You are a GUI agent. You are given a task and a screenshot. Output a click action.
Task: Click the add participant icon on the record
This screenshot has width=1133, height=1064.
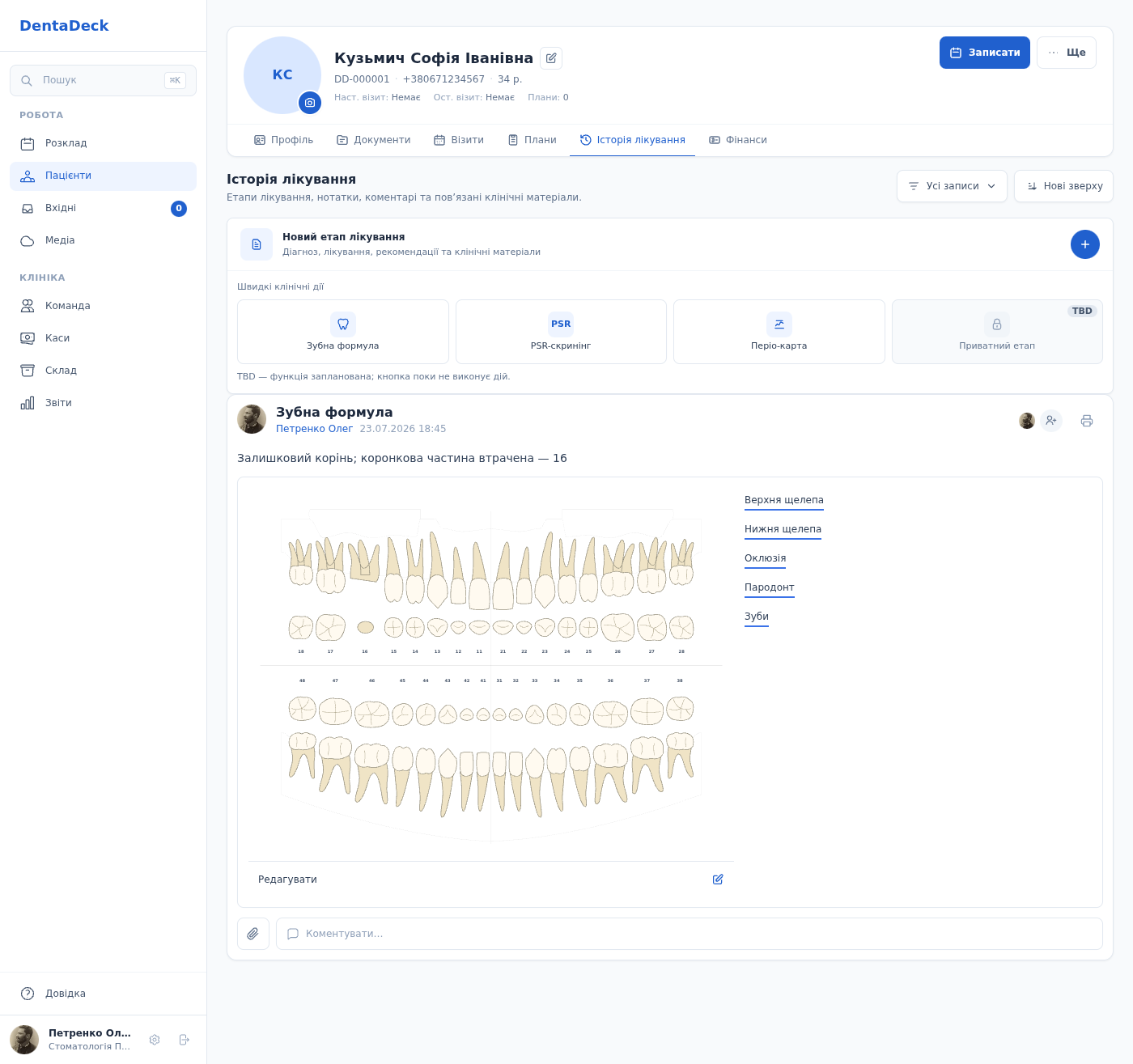click(x=1051, y=421)
